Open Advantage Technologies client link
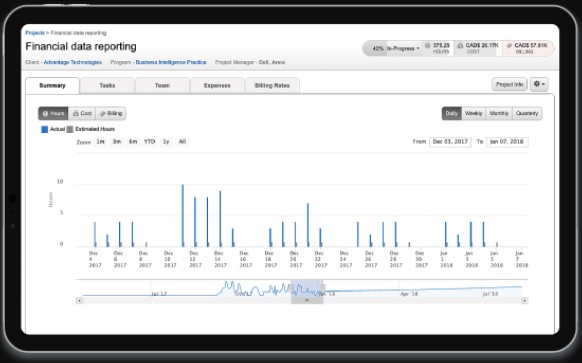The width and height of the screenshot is (582, 363). [x=73, y=62]
